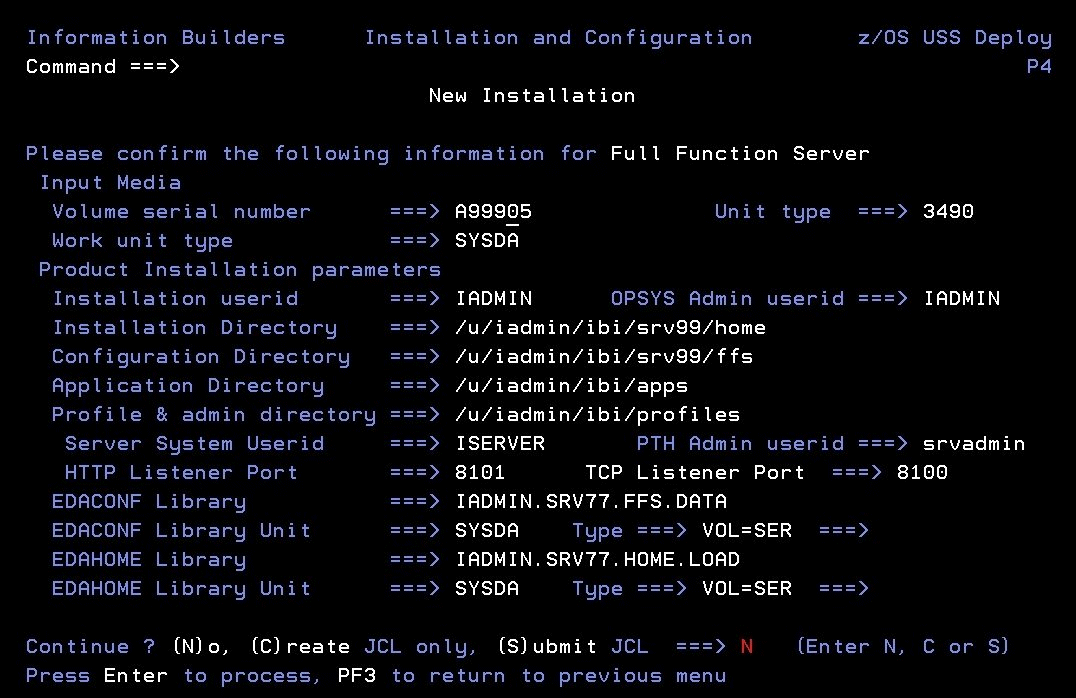Viewport: 1076px width, 698px height.
Task: Select the EDACONF Library Unit SYSDA field
Action: (x=487, y=531)
